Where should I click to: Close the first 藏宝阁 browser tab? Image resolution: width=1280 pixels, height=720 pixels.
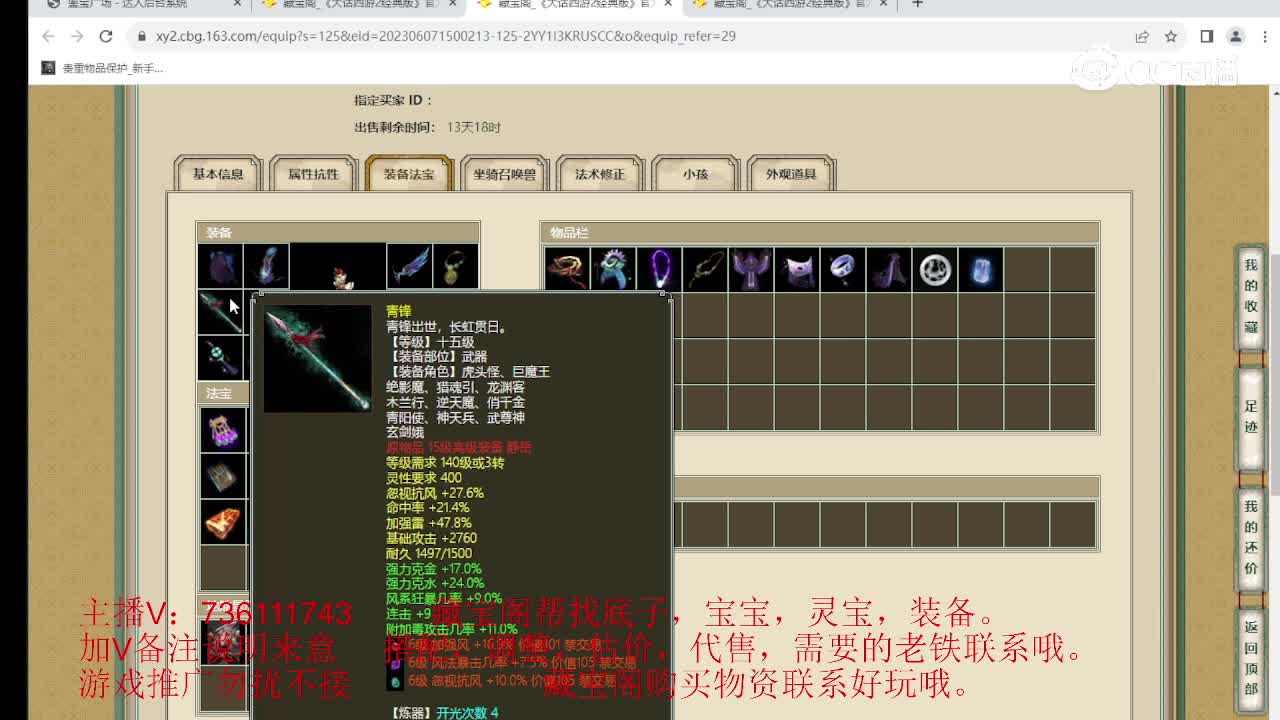453,4
